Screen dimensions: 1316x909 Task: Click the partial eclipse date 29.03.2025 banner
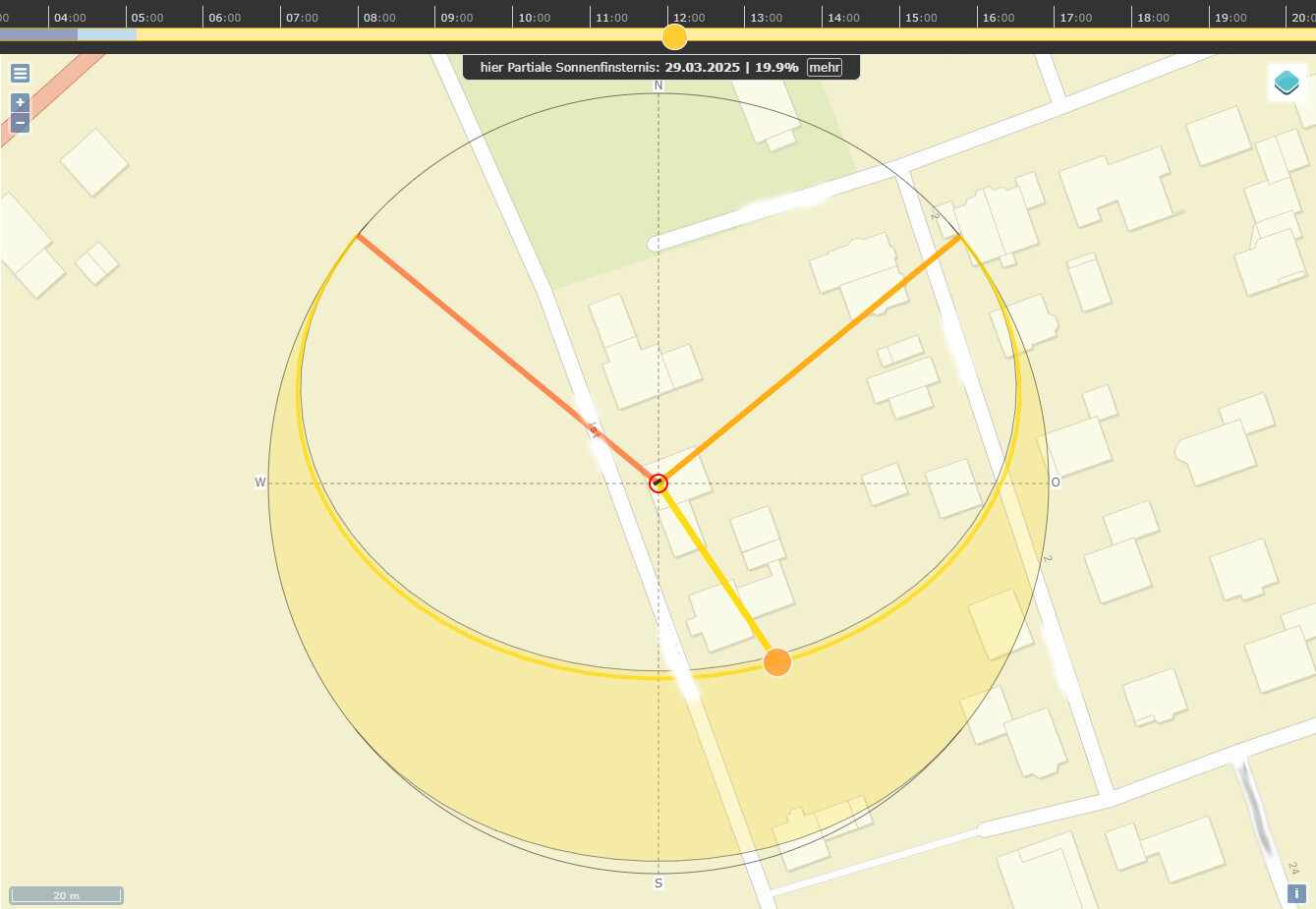tap(702, 68)
